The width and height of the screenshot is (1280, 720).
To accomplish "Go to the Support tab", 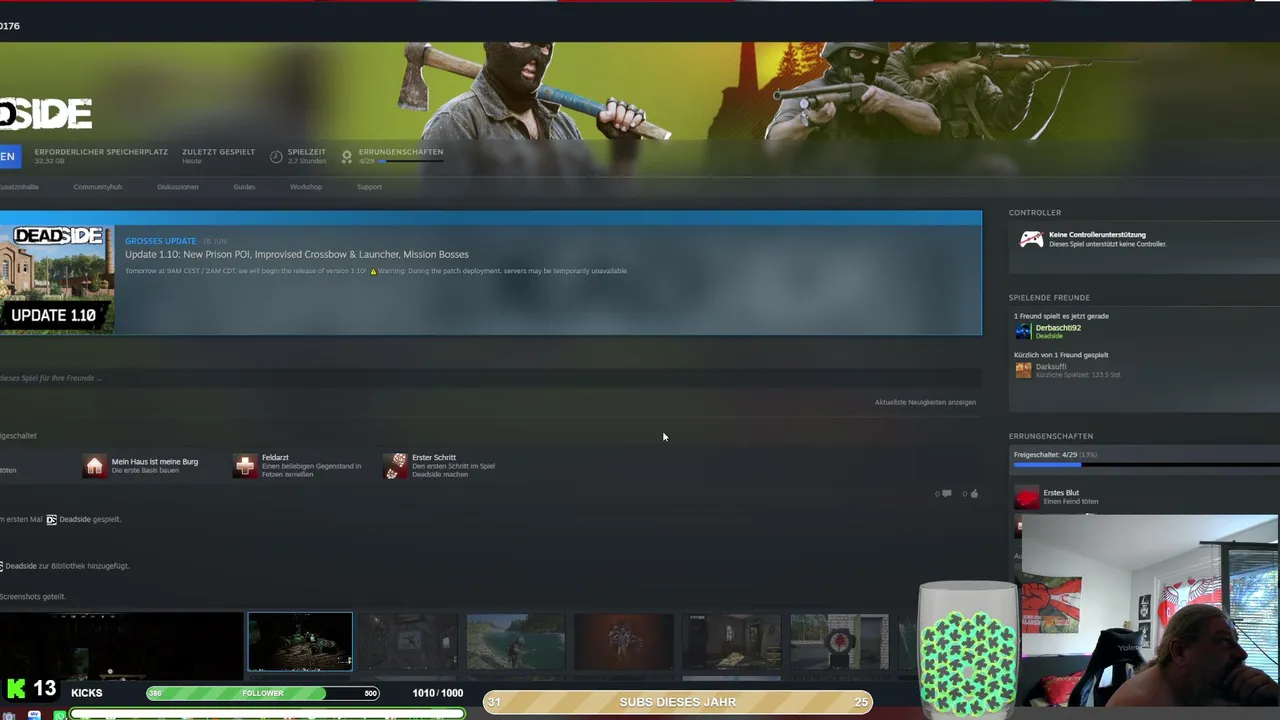I will [369, 187].
